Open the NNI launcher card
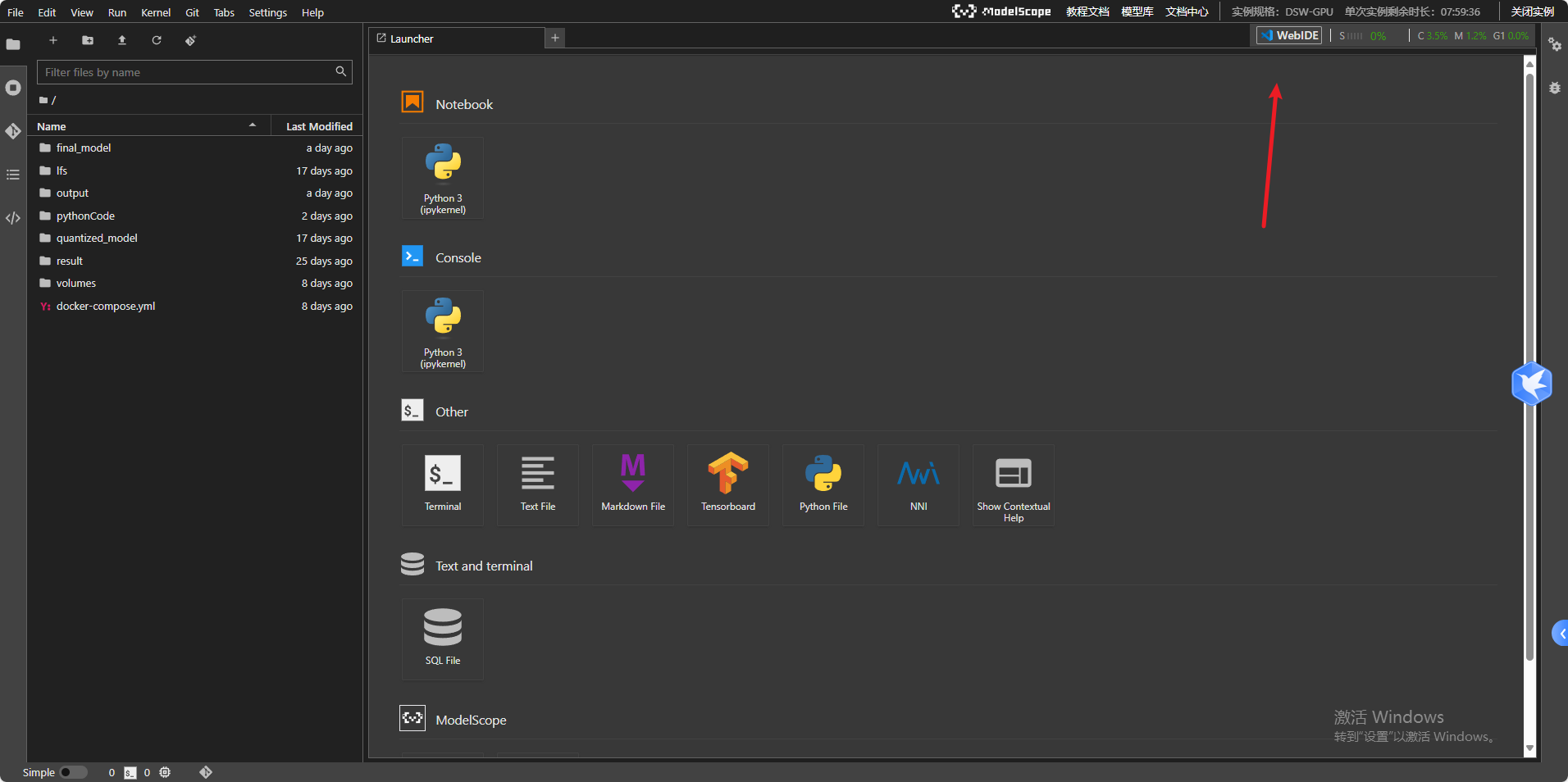This screenshot has width=1568, height=782. coord(918,485)
